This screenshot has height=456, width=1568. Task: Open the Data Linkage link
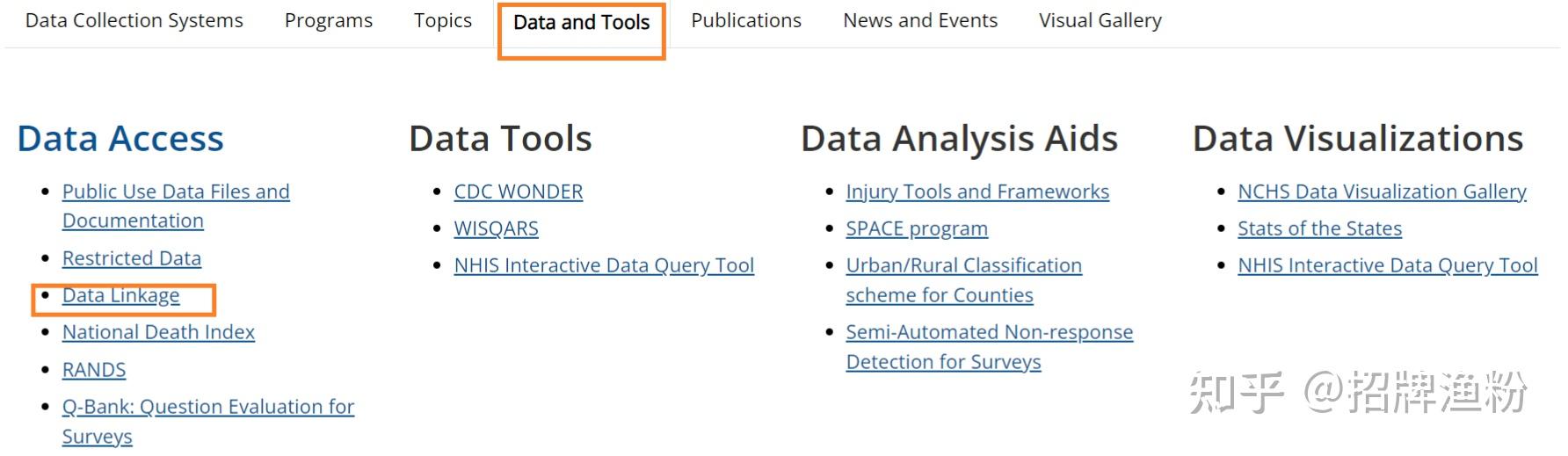120,295
